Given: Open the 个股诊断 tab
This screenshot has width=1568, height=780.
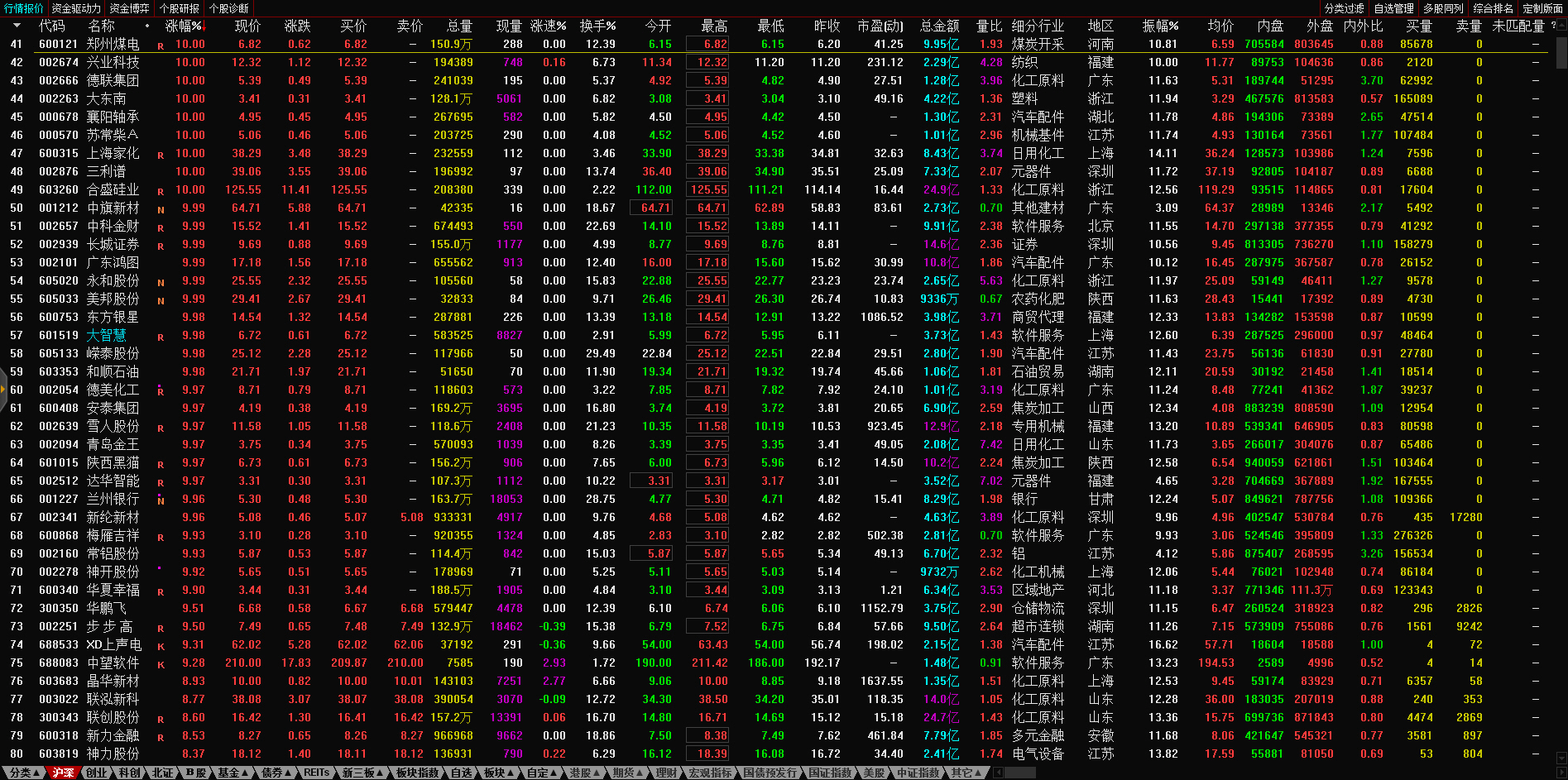Looking at the screenshot, I should click(x=229, y=8).
